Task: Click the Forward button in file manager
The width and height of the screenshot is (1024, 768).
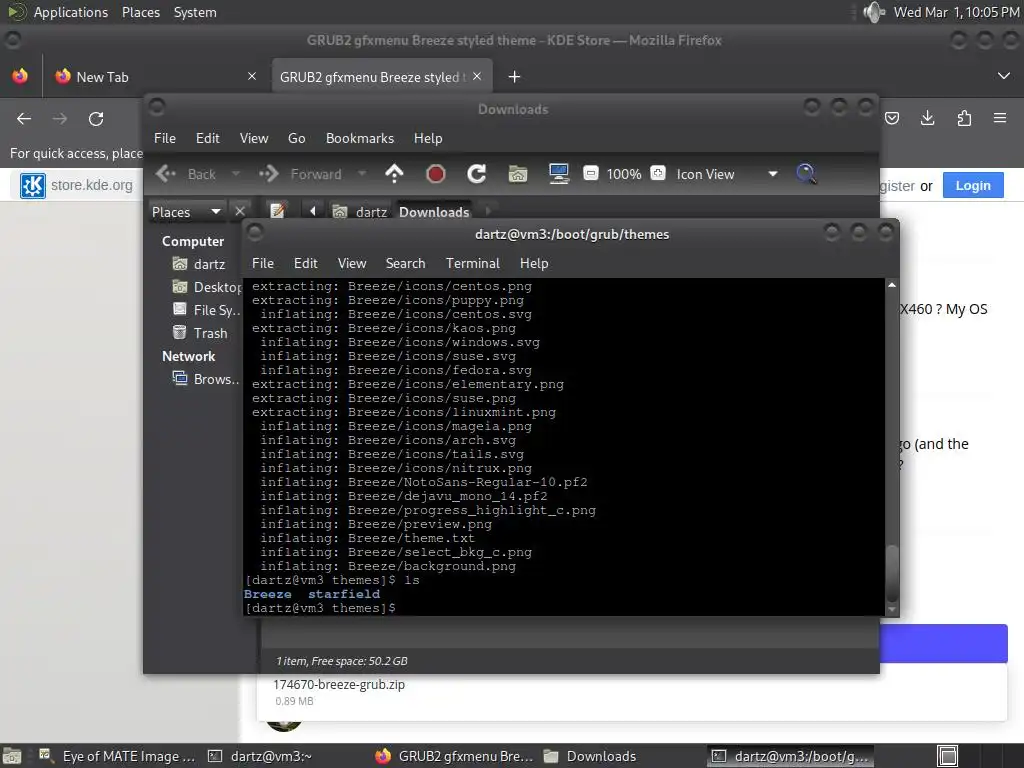Action: tap(301, 174)
